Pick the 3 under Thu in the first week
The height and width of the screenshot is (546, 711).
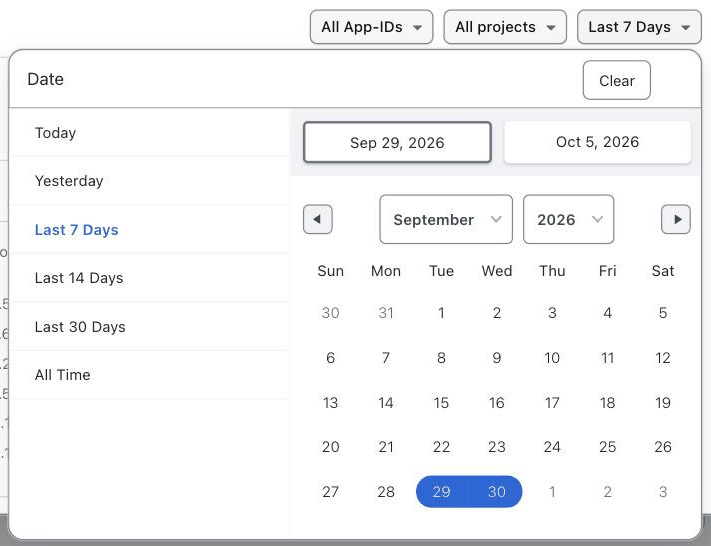[552, 313]
